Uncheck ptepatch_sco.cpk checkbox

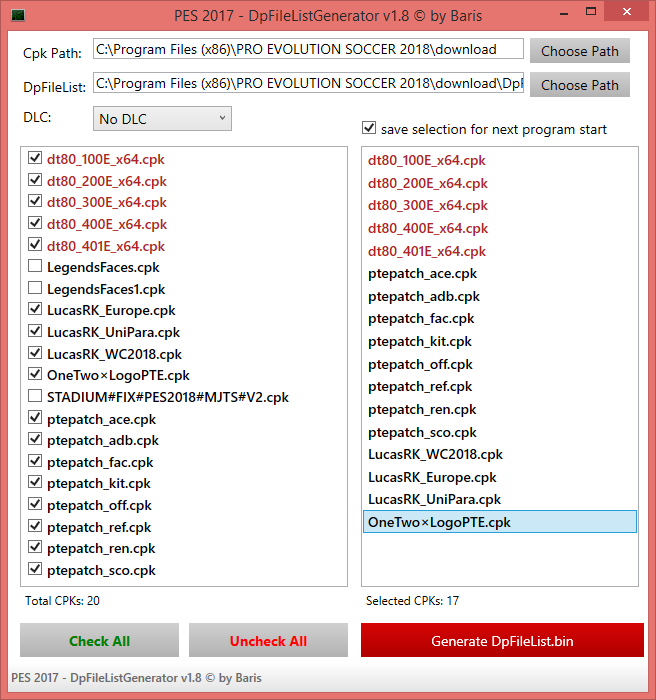pyautogui.click(x=35, y=569)
